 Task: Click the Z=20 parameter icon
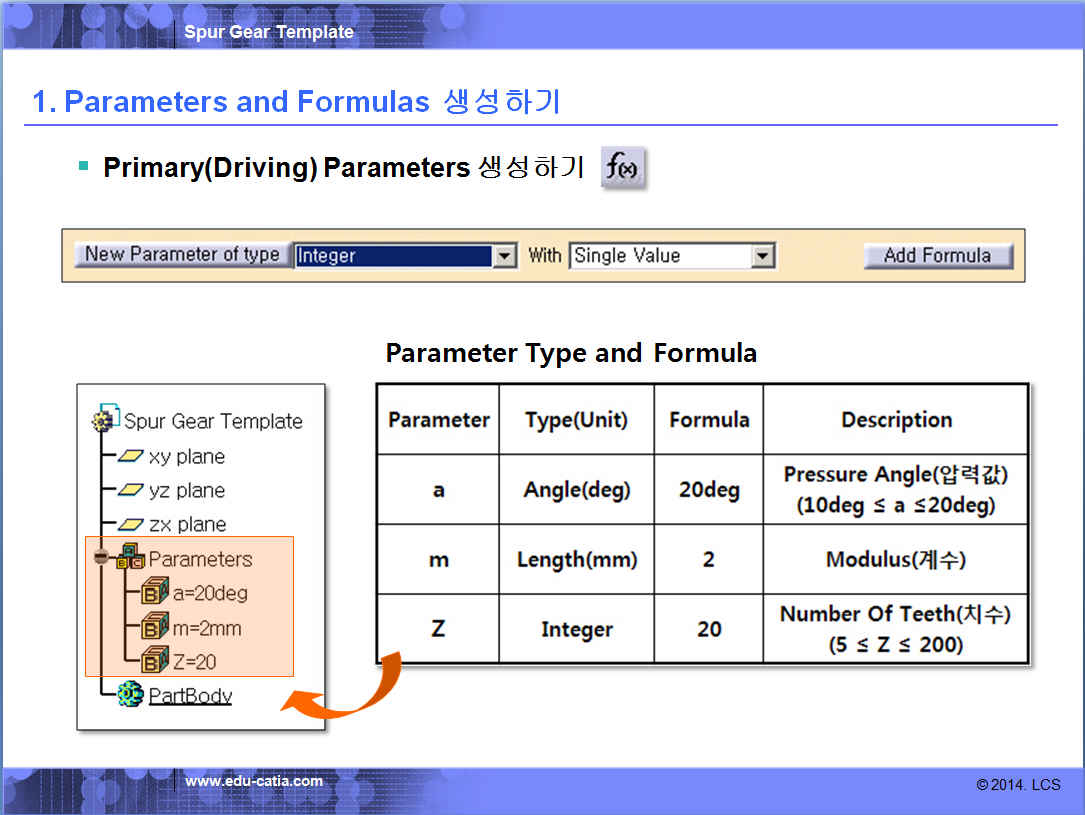(x=153, y=661)
